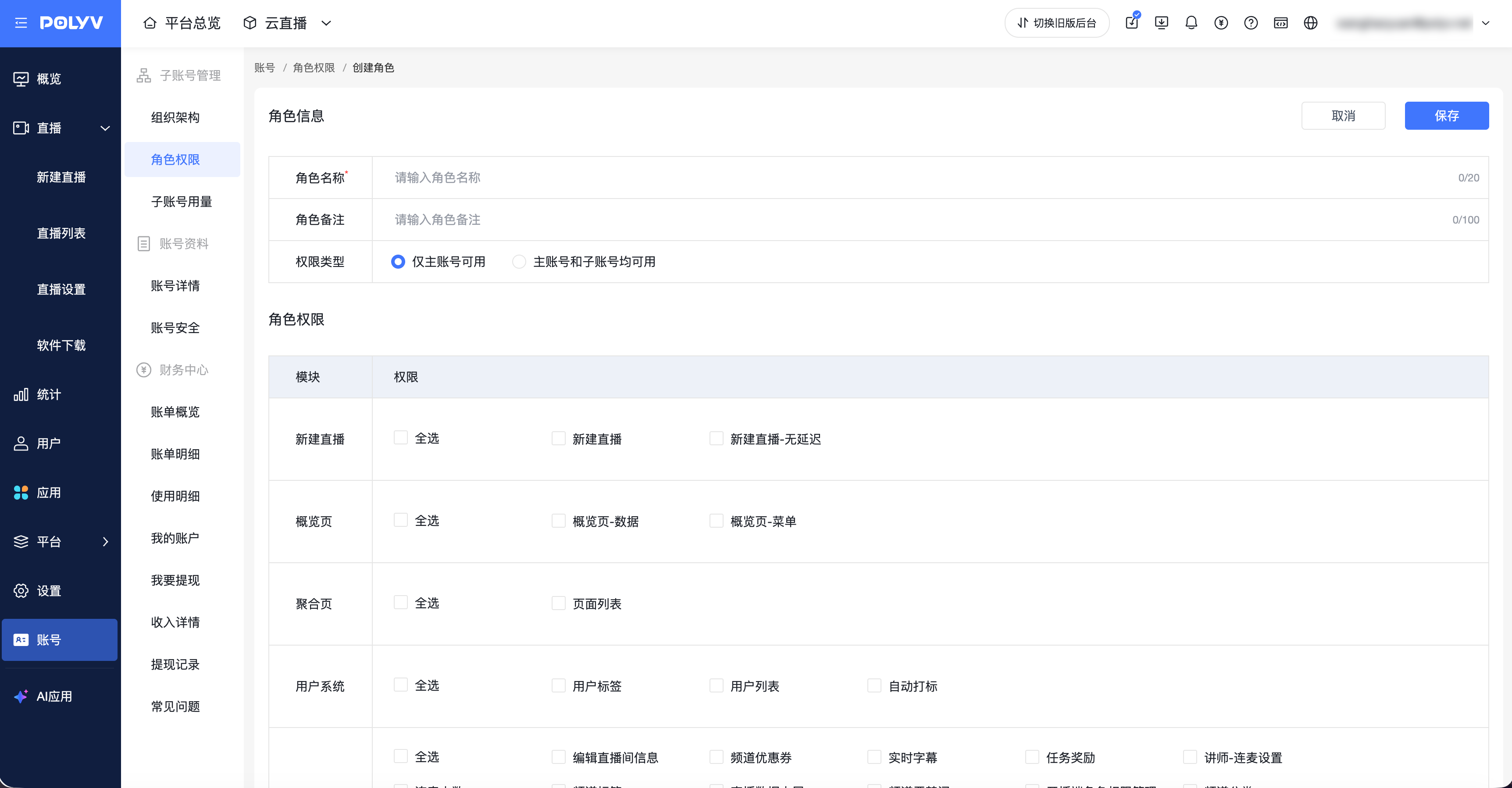Click the 取消 button
The width and height of the screenshot is (1512, 788).
[x=1344, y=116]
